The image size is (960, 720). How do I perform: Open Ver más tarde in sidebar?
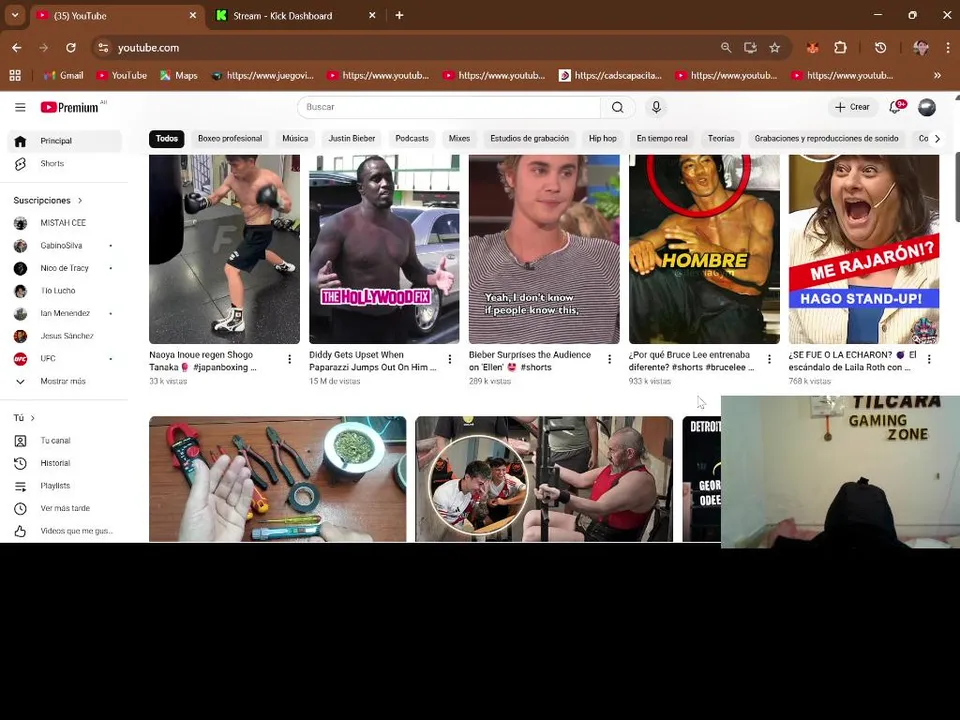pyautogui.click(x=64, y=509)
